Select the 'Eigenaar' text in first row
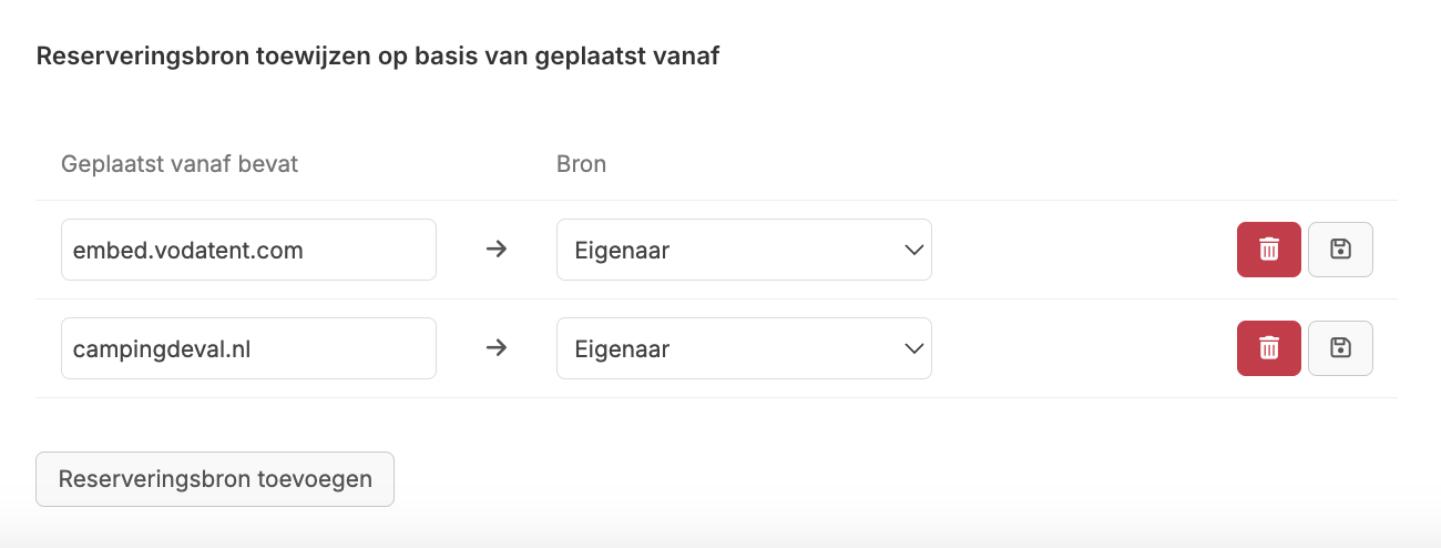 (x=621, y=251)
